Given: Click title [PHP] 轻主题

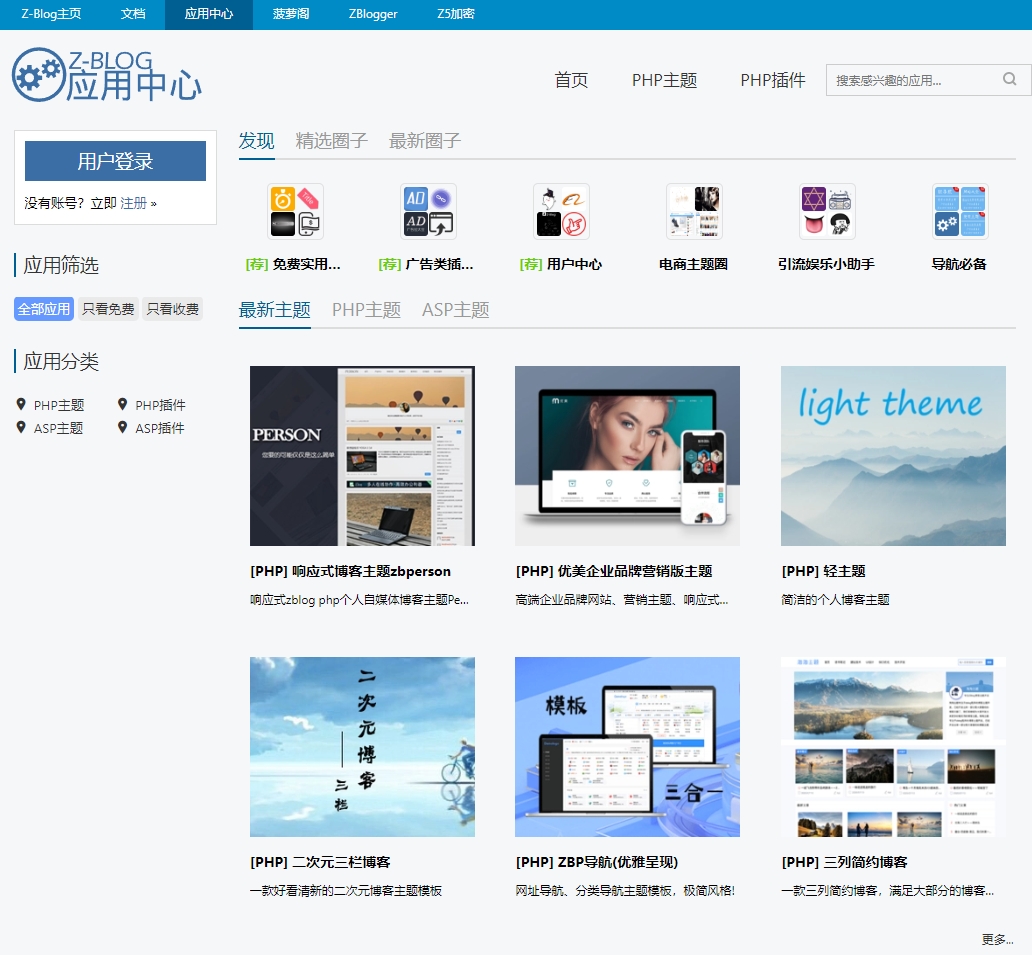Looking at the screenshot, I should pyautogui.click(x=823, y=571).
